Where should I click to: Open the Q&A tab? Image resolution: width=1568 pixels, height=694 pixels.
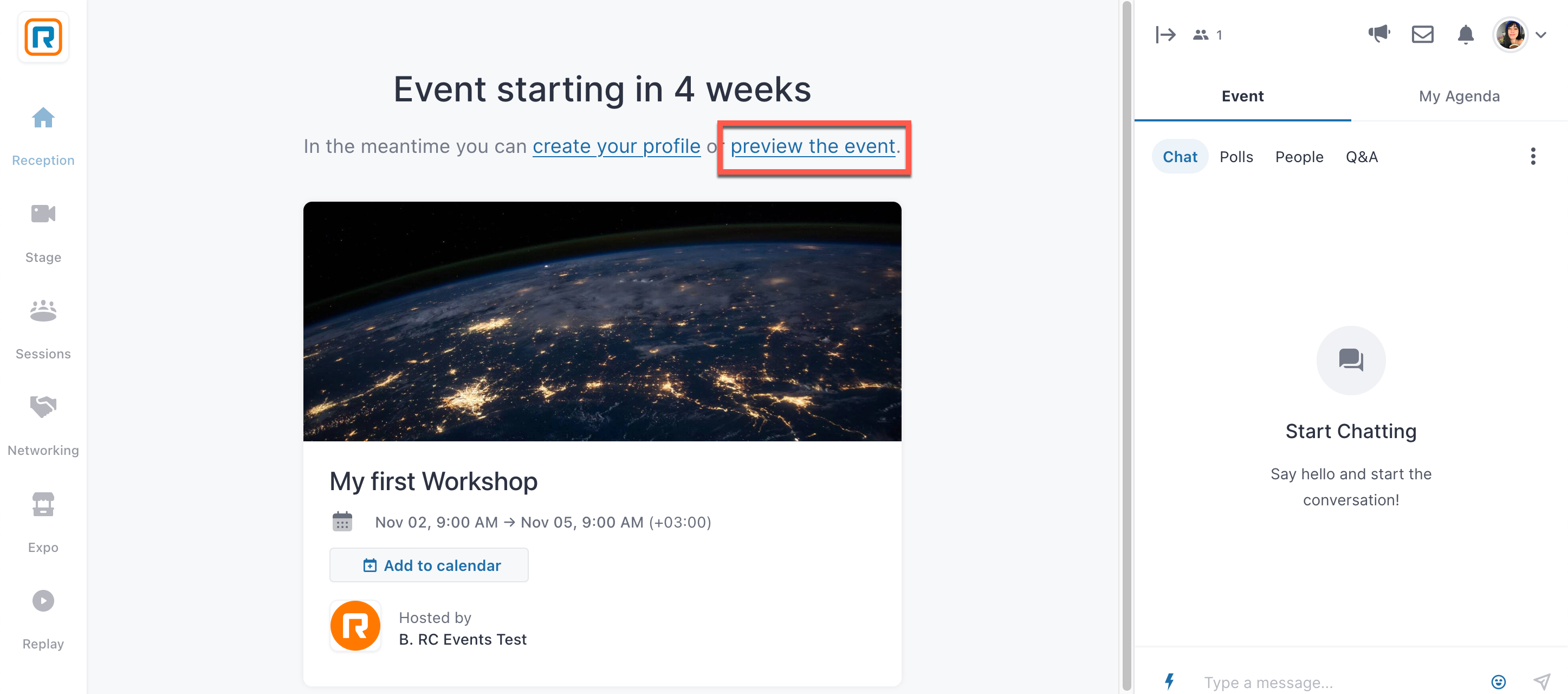[1362, 157]
